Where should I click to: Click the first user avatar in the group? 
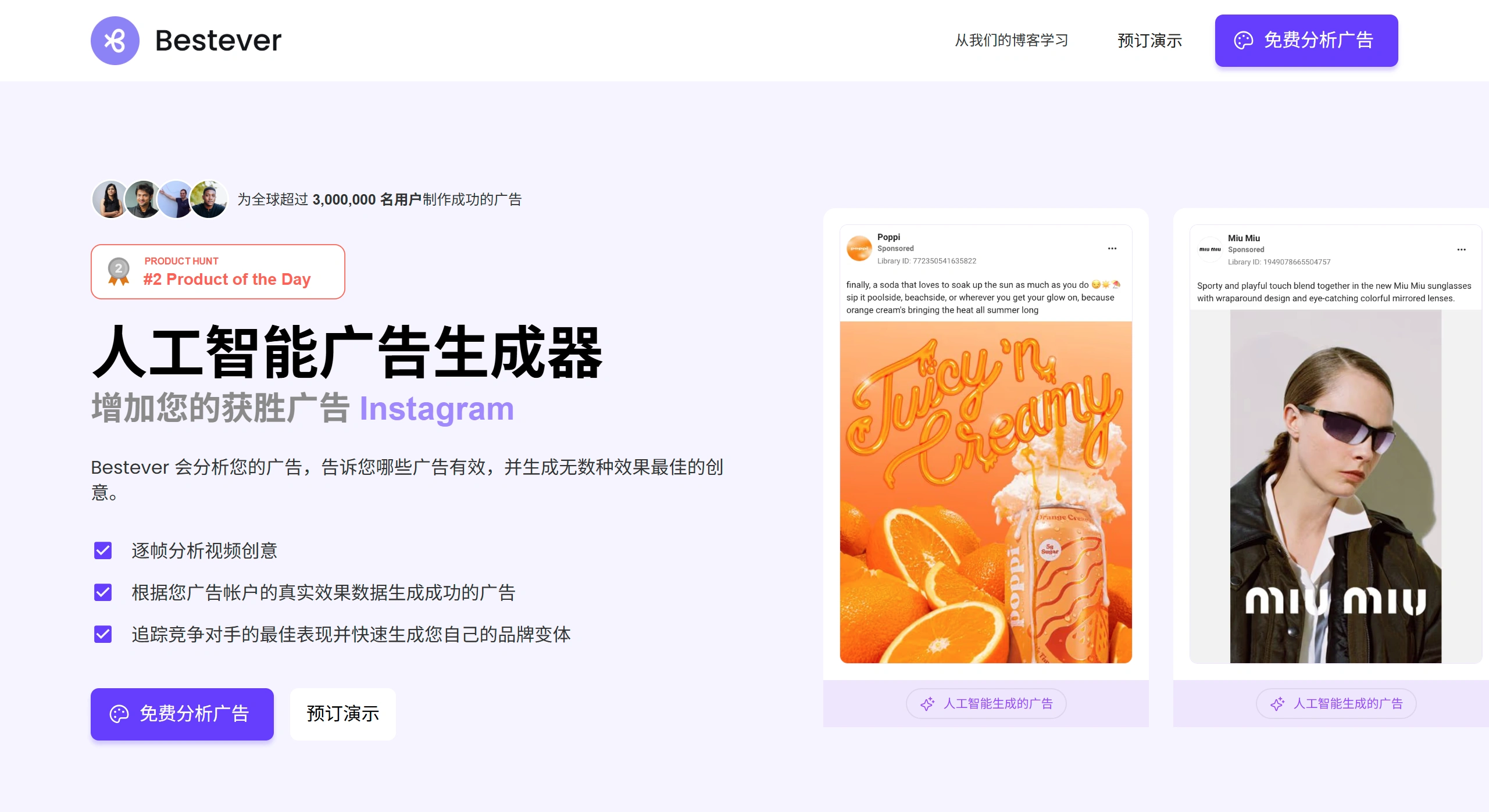(x=108, y=199)
